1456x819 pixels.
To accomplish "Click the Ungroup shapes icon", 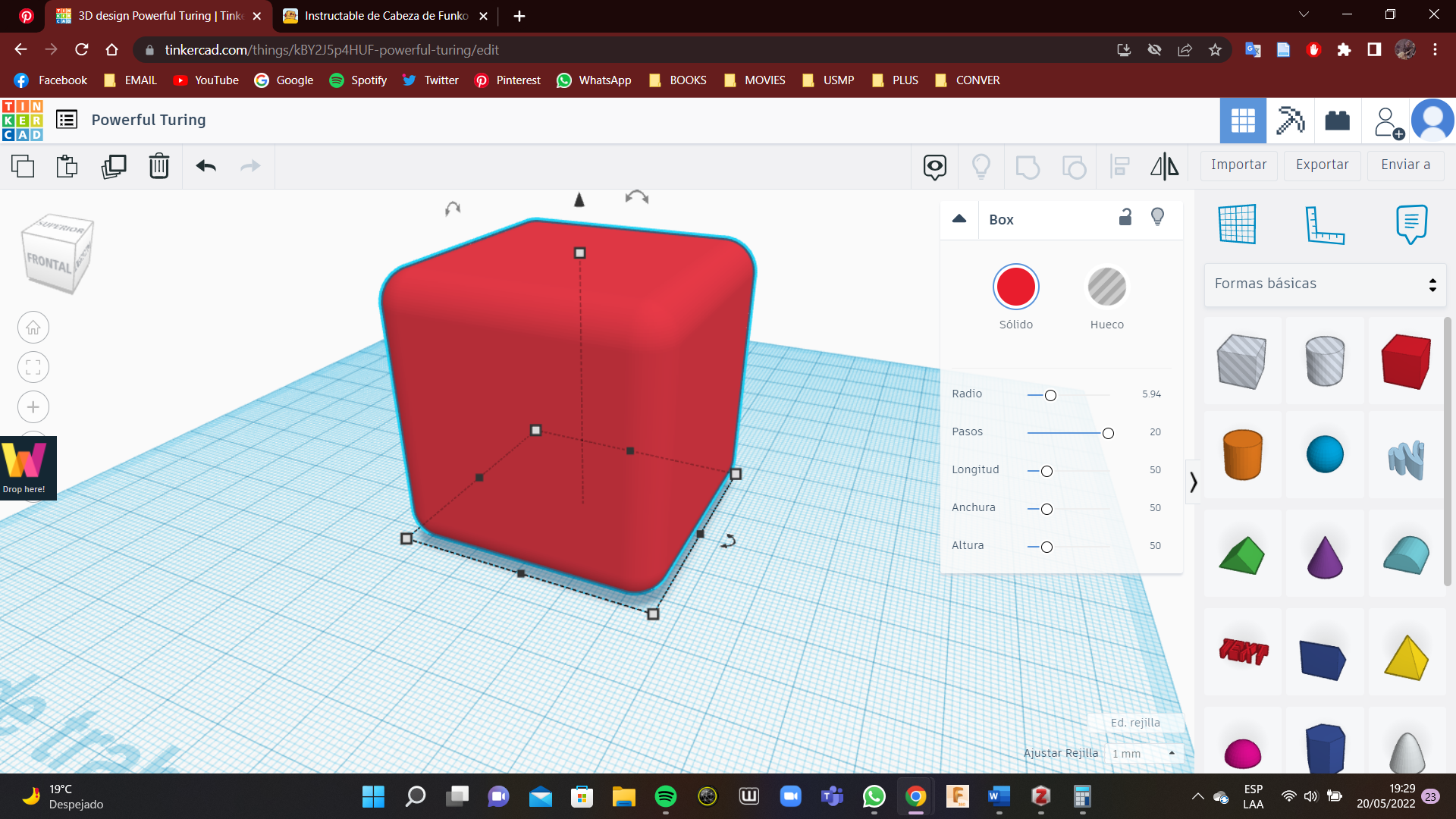I will 1074,166.
